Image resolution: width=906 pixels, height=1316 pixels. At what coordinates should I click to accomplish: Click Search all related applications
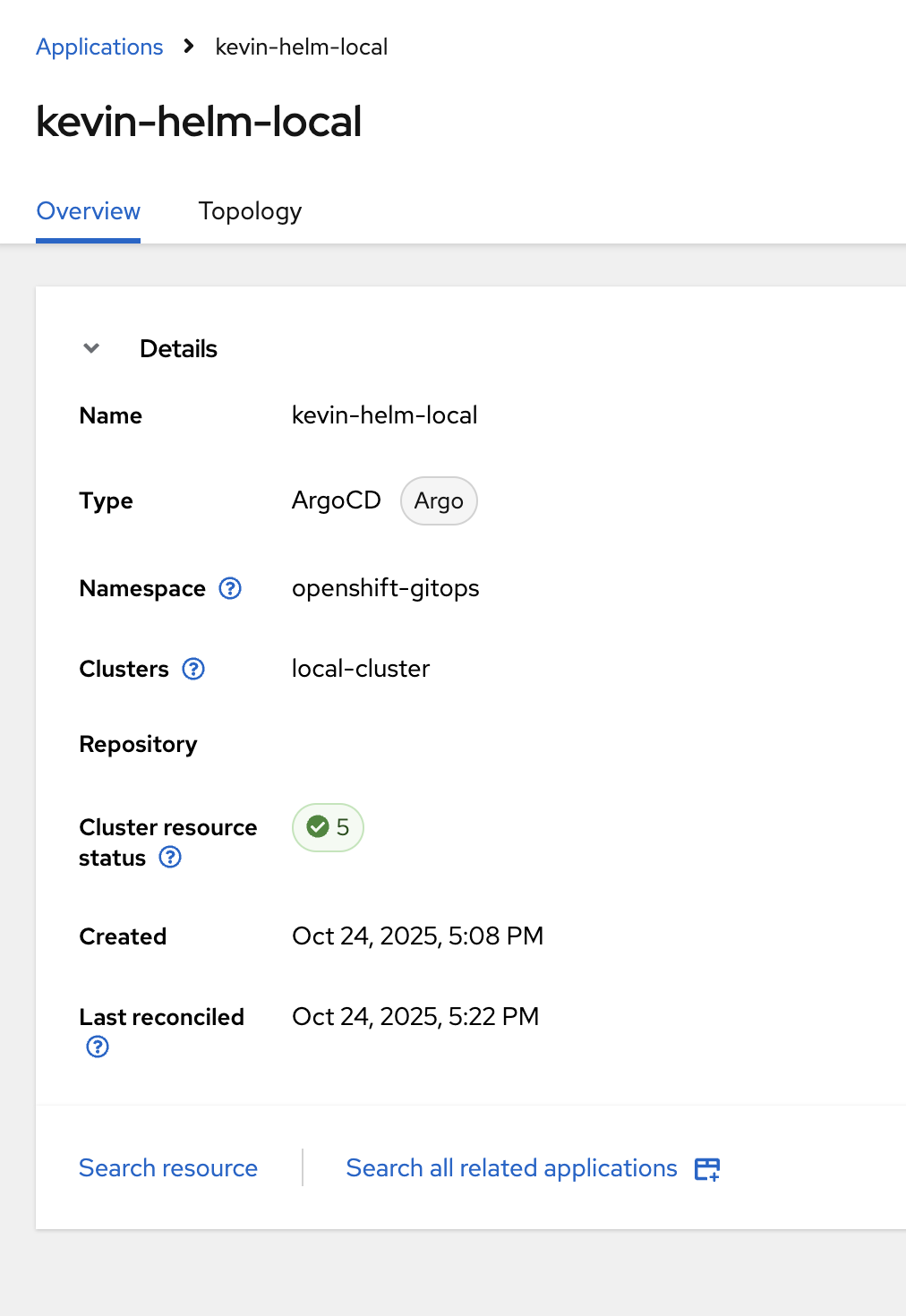coord(511,1168)
